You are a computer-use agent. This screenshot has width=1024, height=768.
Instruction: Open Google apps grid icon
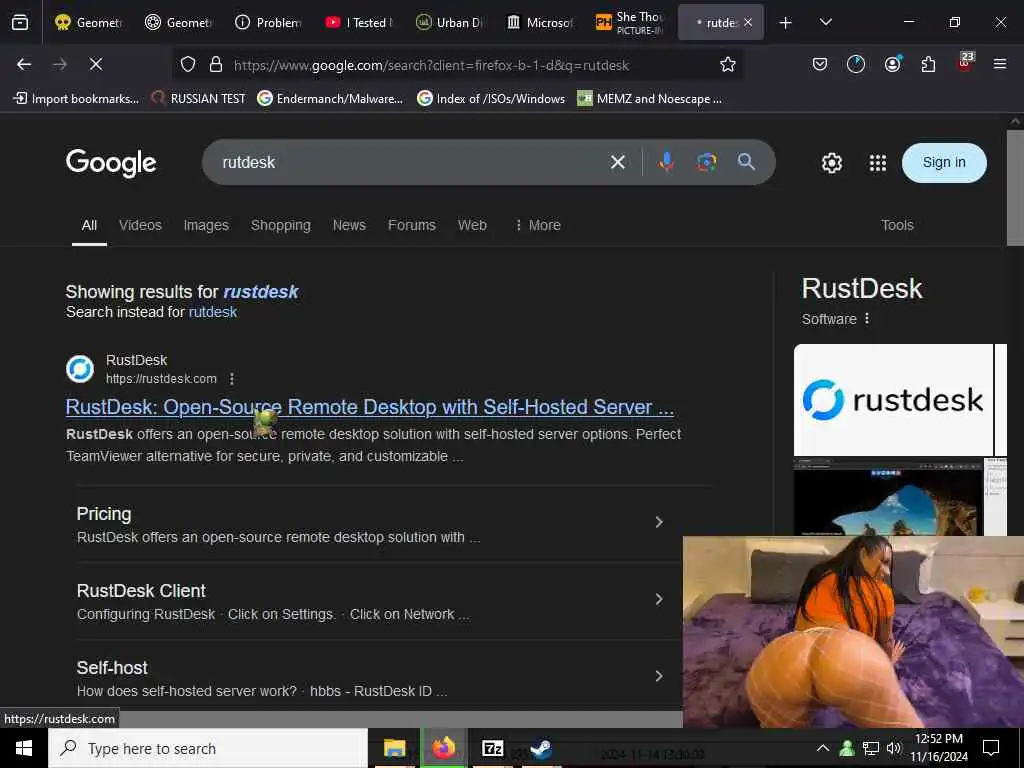(878, 163)
